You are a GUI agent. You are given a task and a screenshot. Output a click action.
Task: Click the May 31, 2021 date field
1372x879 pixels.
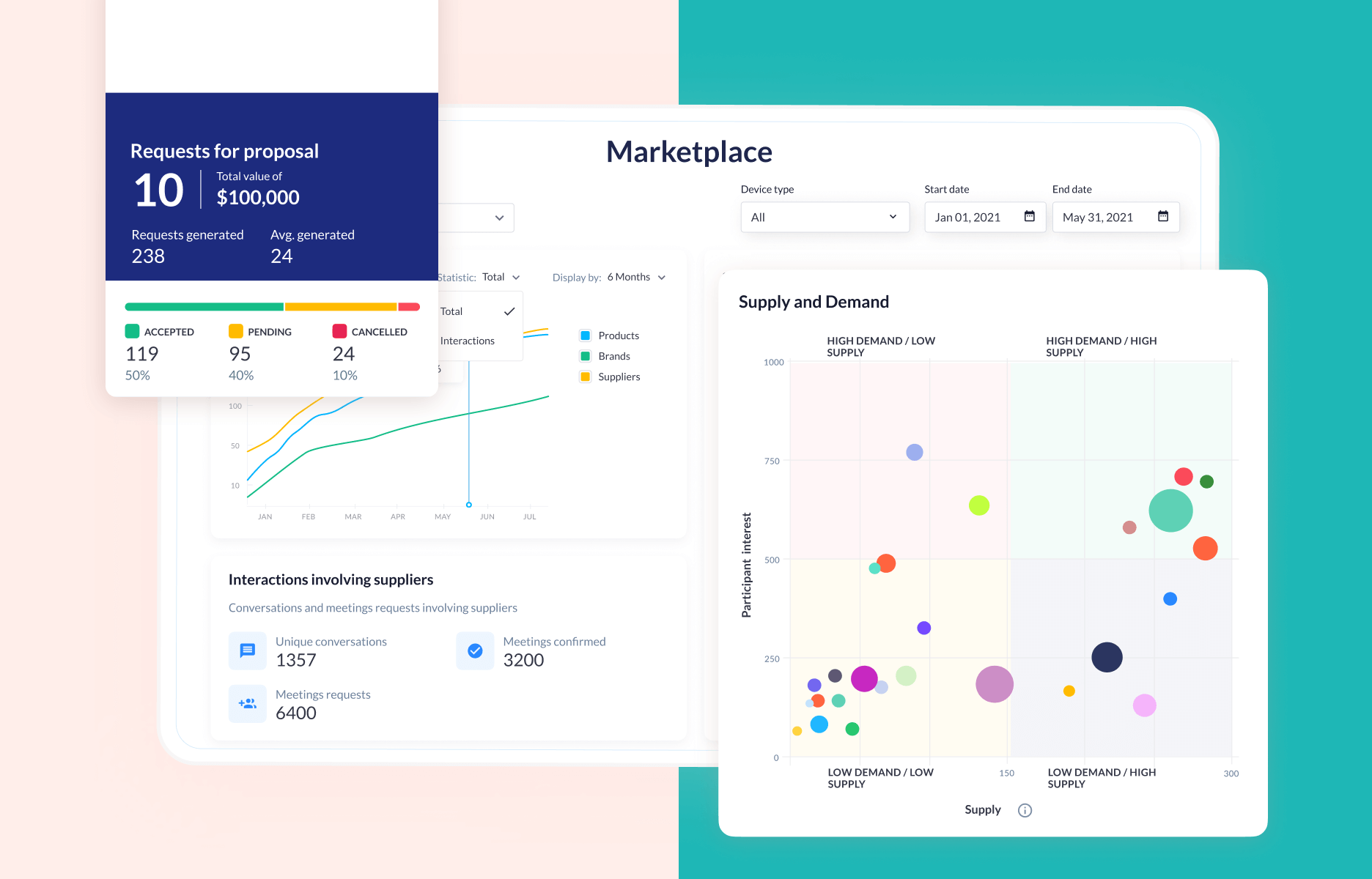(1116, 218)
